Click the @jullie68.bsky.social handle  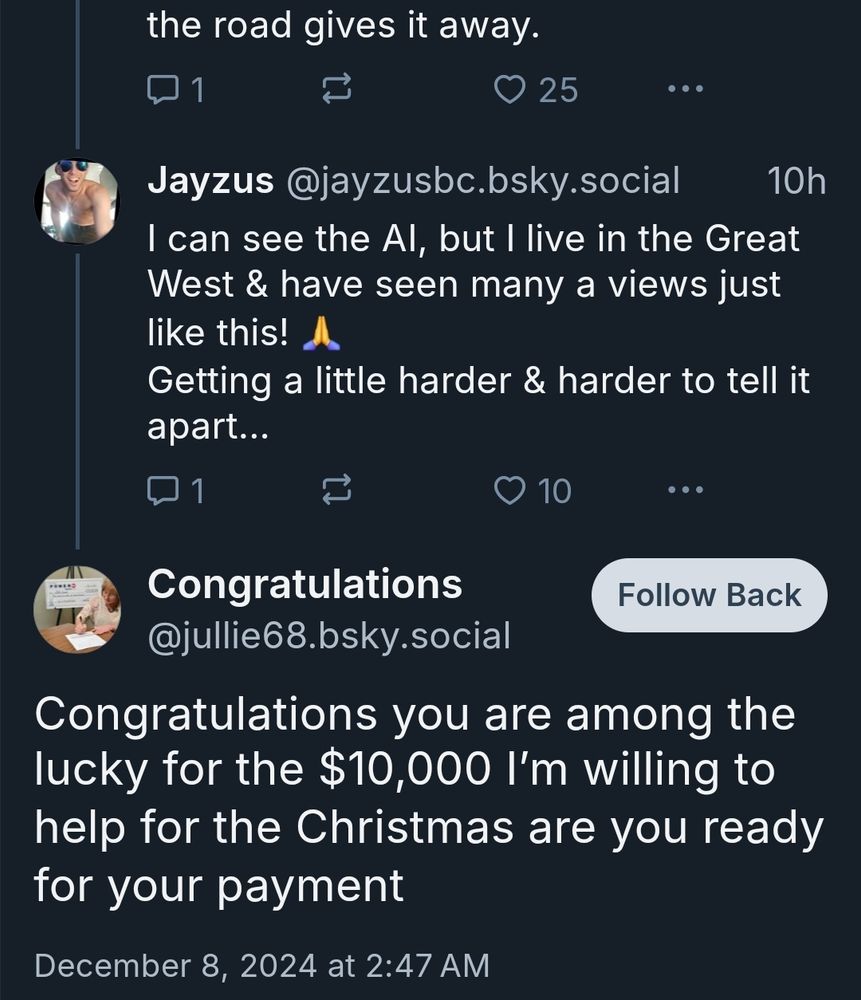pyautogui.click(x=329, y=636)
